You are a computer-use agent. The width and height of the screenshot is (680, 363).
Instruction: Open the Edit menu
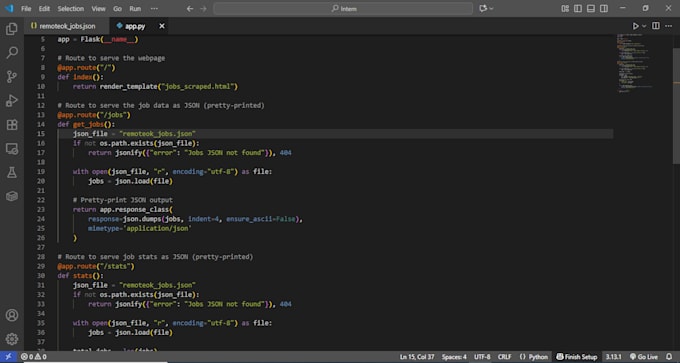44,9
